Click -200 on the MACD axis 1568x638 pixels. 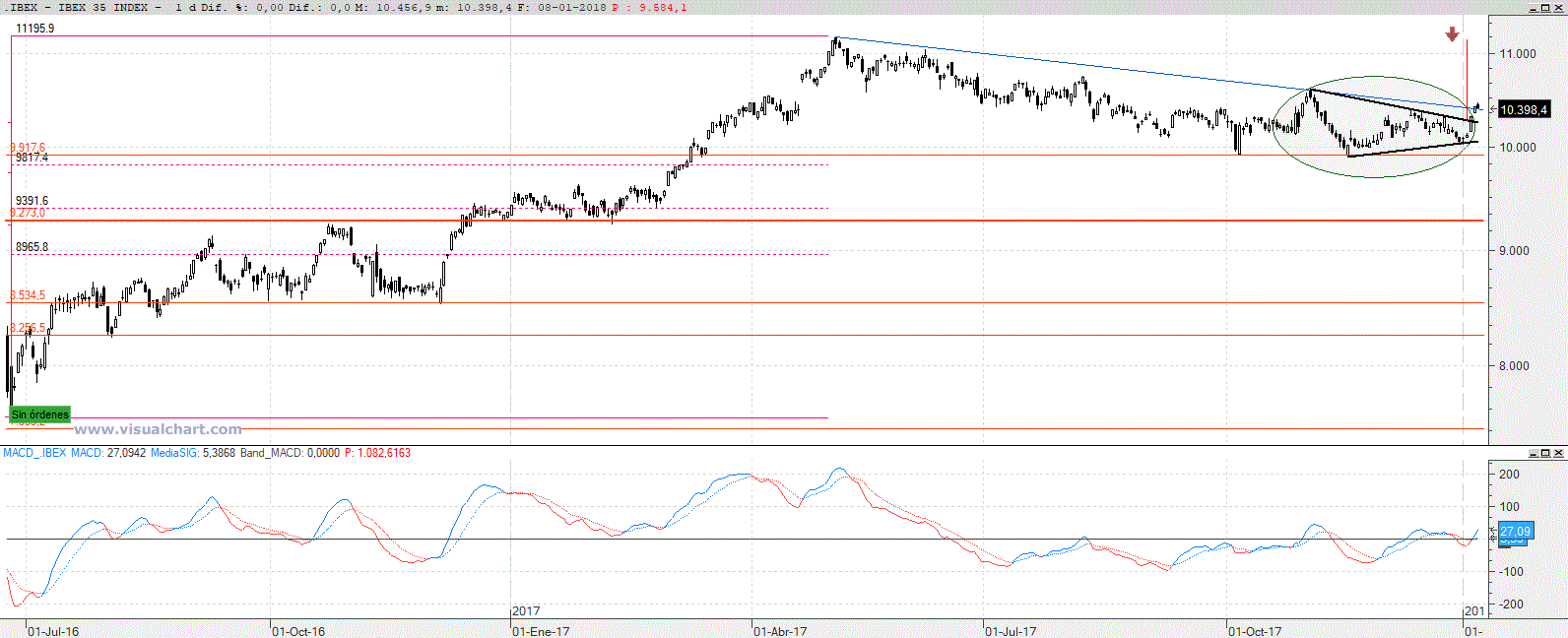pyautogui.click(x=1511, y=605)
